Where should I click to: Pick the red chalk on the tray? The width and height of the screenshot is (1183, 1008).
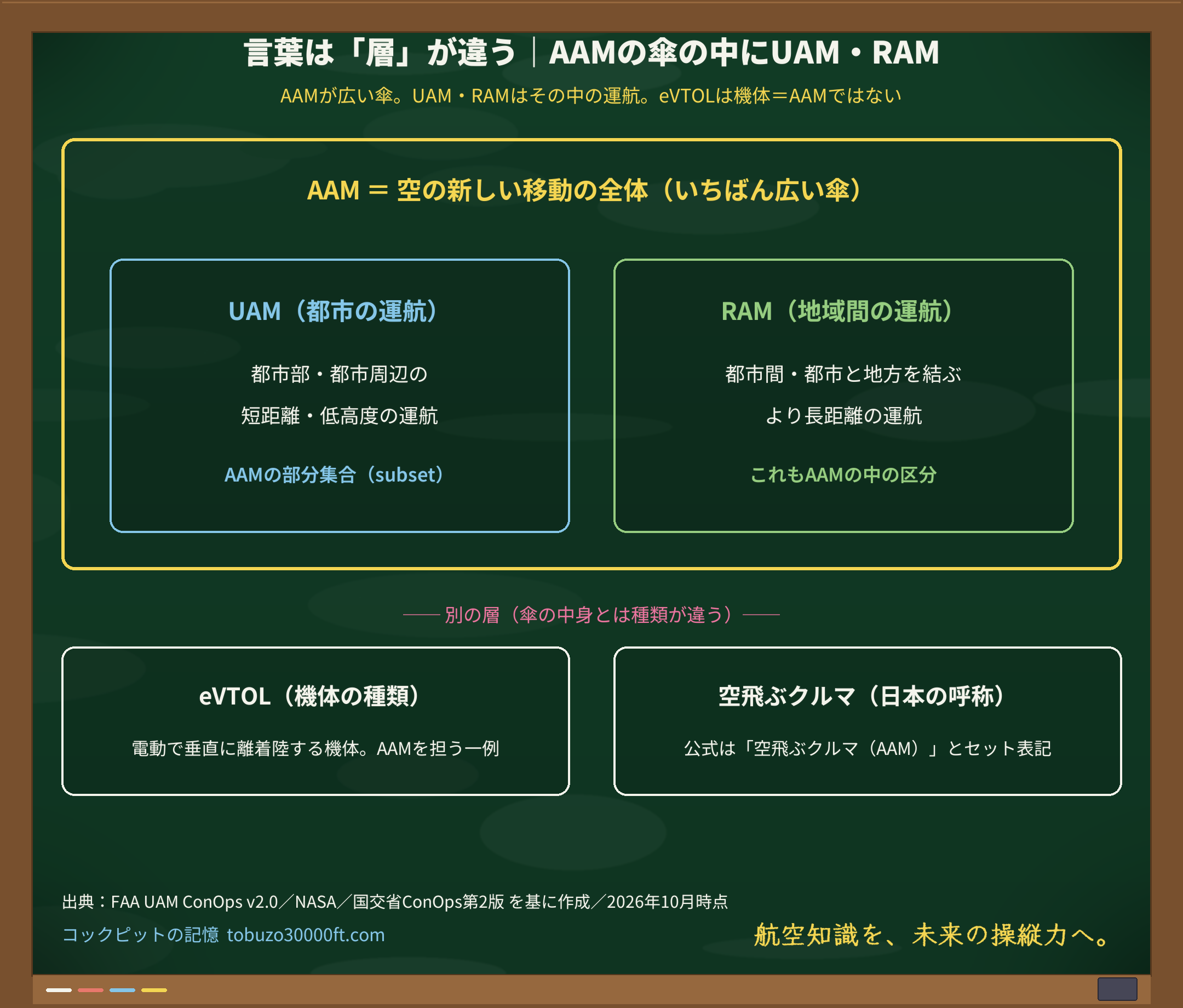tap(91, 990)
